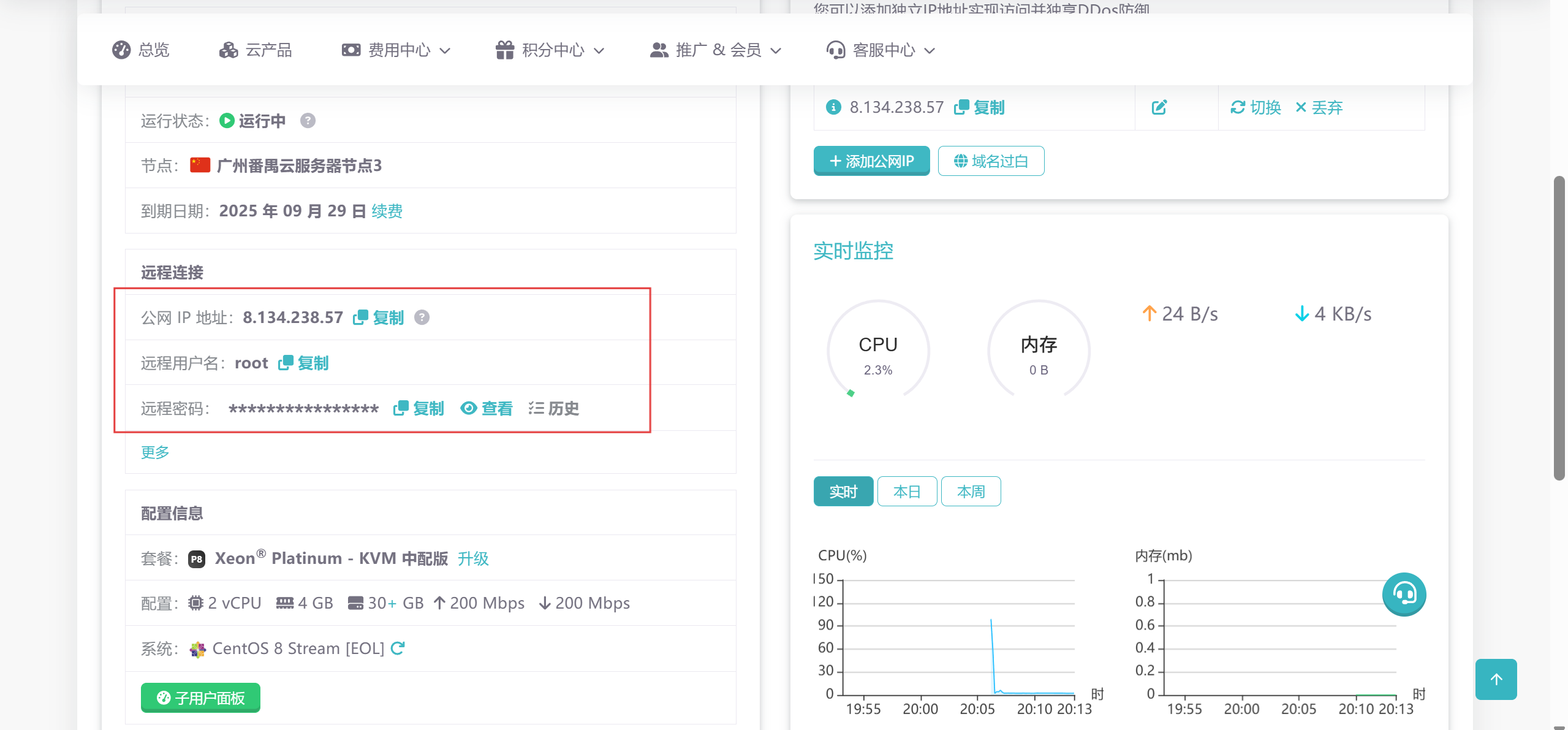Click the 续费 renew link
The height and width of the screenshot is (730, 1568).
387,211
